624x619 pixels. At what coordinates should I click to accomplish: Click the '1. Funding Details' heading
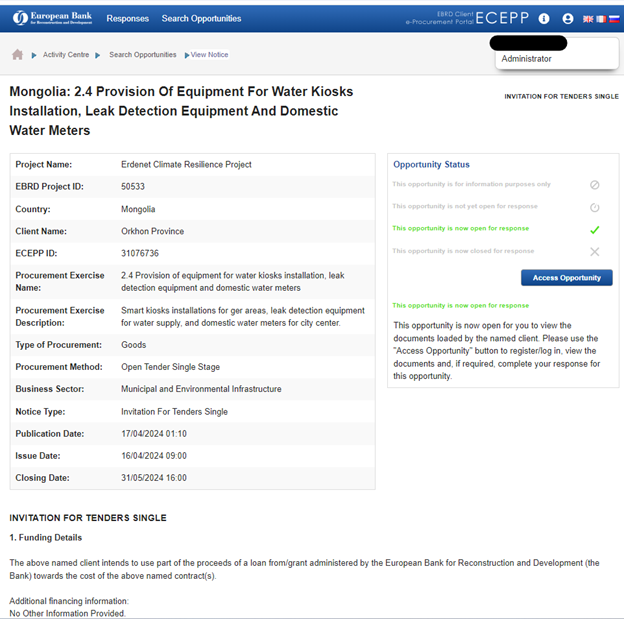tap(46, 537)
